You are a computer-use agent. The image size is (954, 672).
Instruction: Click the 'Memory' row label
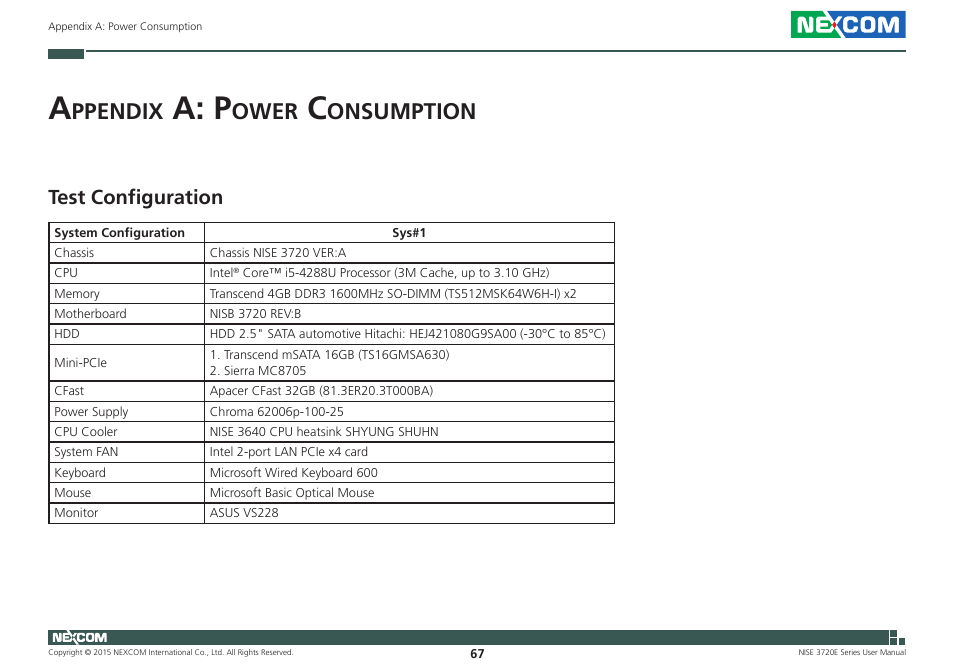pyautogui.click(x=77, y=294)
